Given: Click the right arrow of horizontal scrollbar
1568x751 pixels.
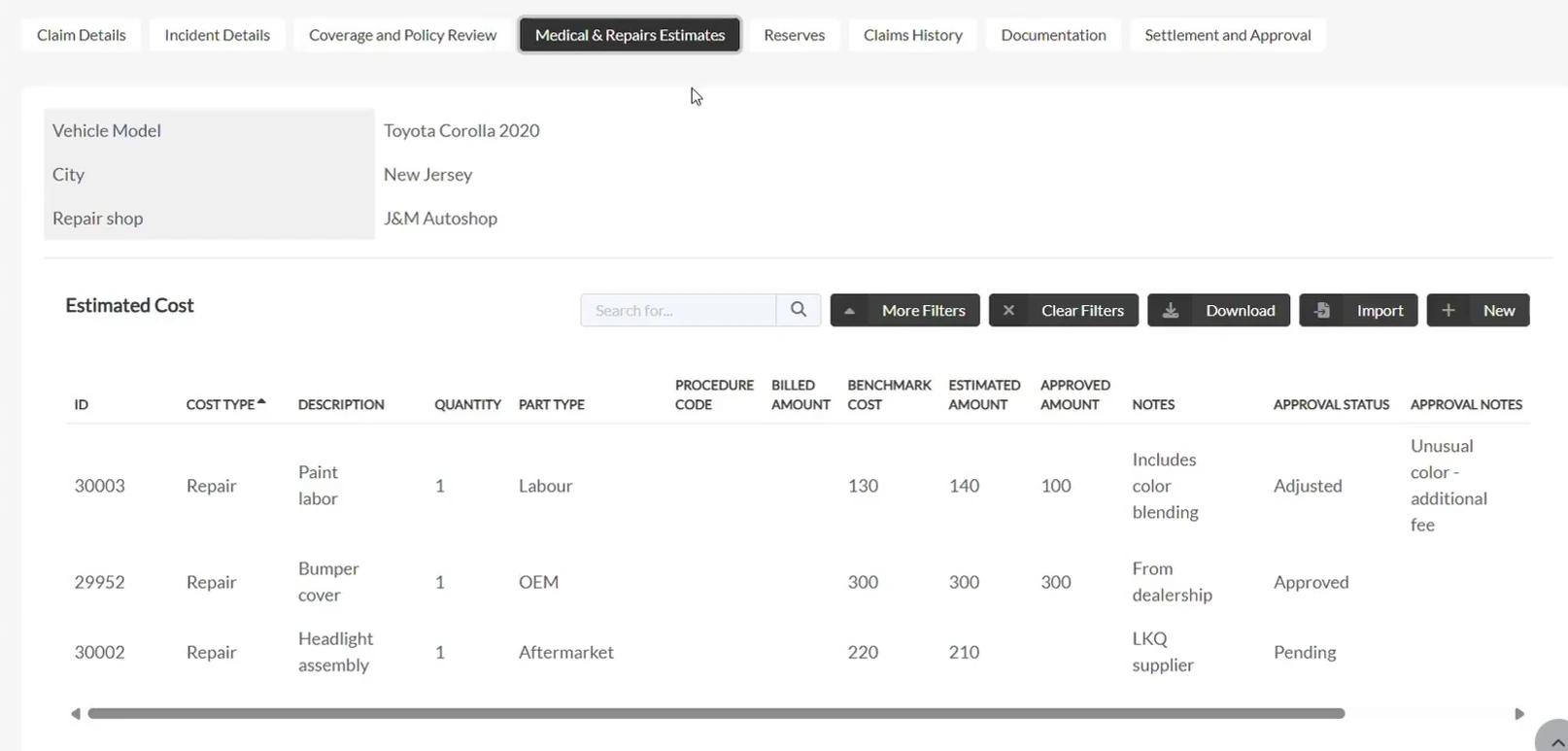Looking at the screenshot, I should pyautogui.click(x=1519, y=714).
